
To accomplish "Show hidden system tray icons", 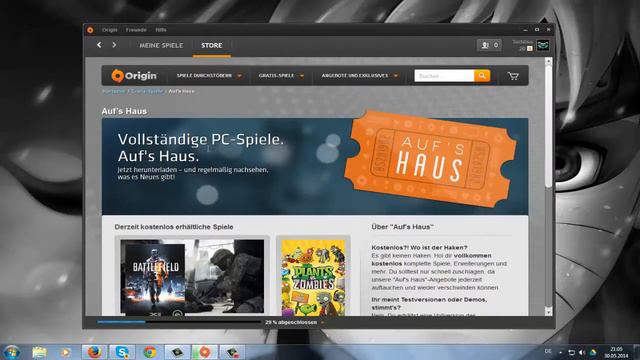I will [x=560, y=352].
